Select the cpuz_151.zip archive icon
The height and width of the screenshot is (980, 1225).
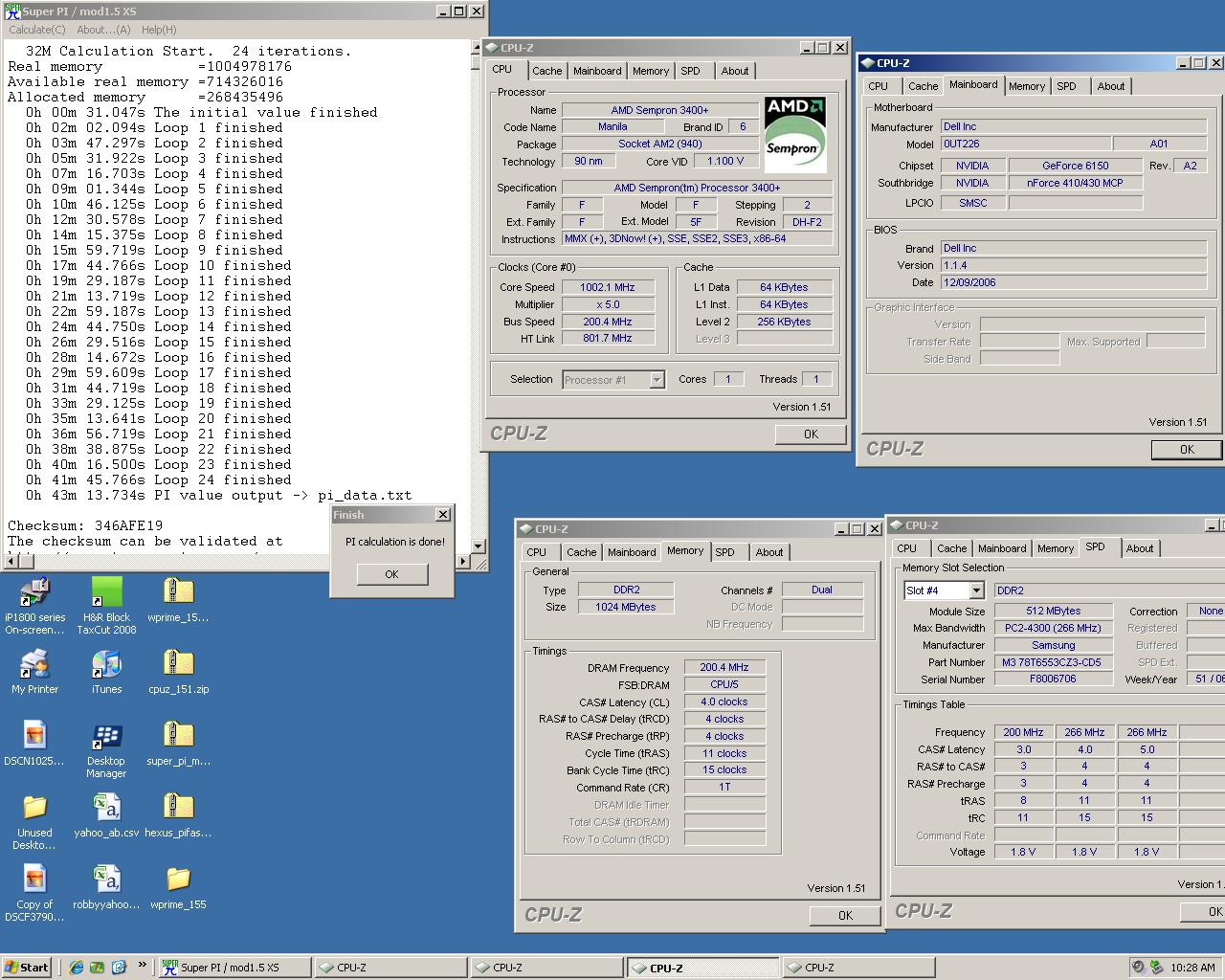178,664
